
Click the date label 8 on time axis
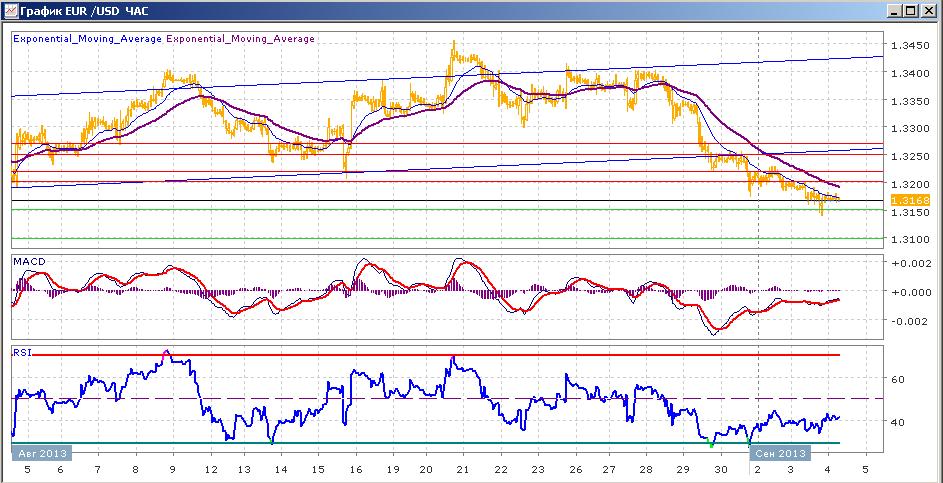point(135,469)
